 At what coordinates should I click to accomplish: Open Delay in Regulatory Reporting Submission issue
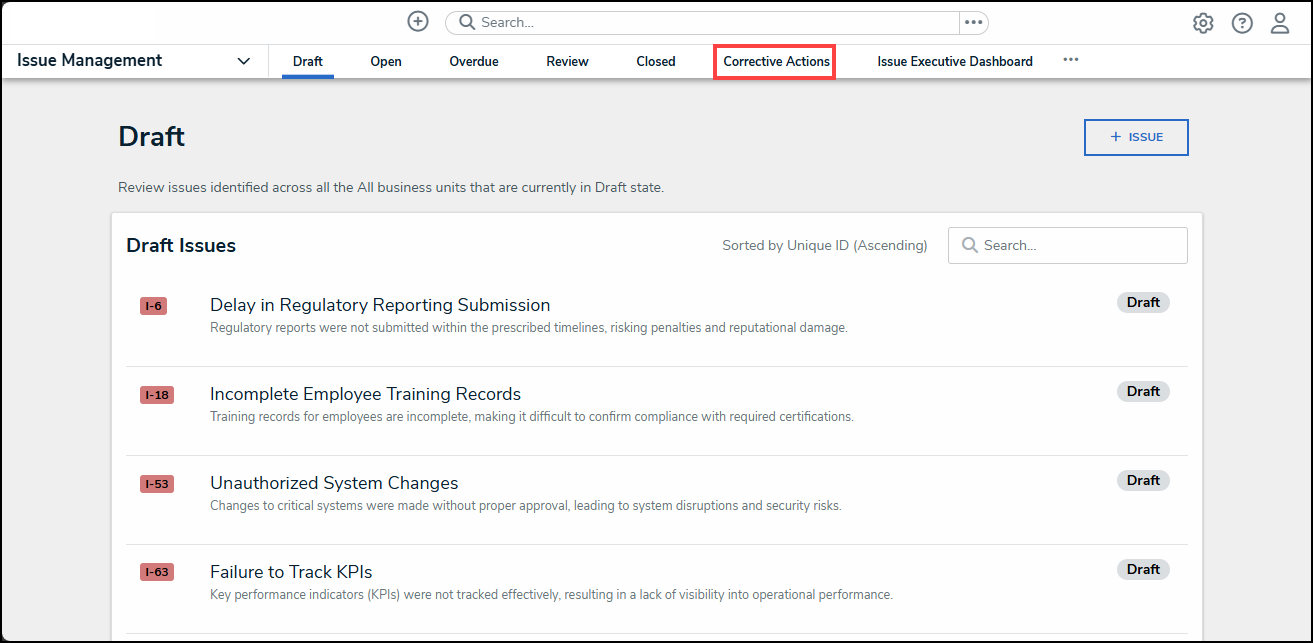[380, 305]
